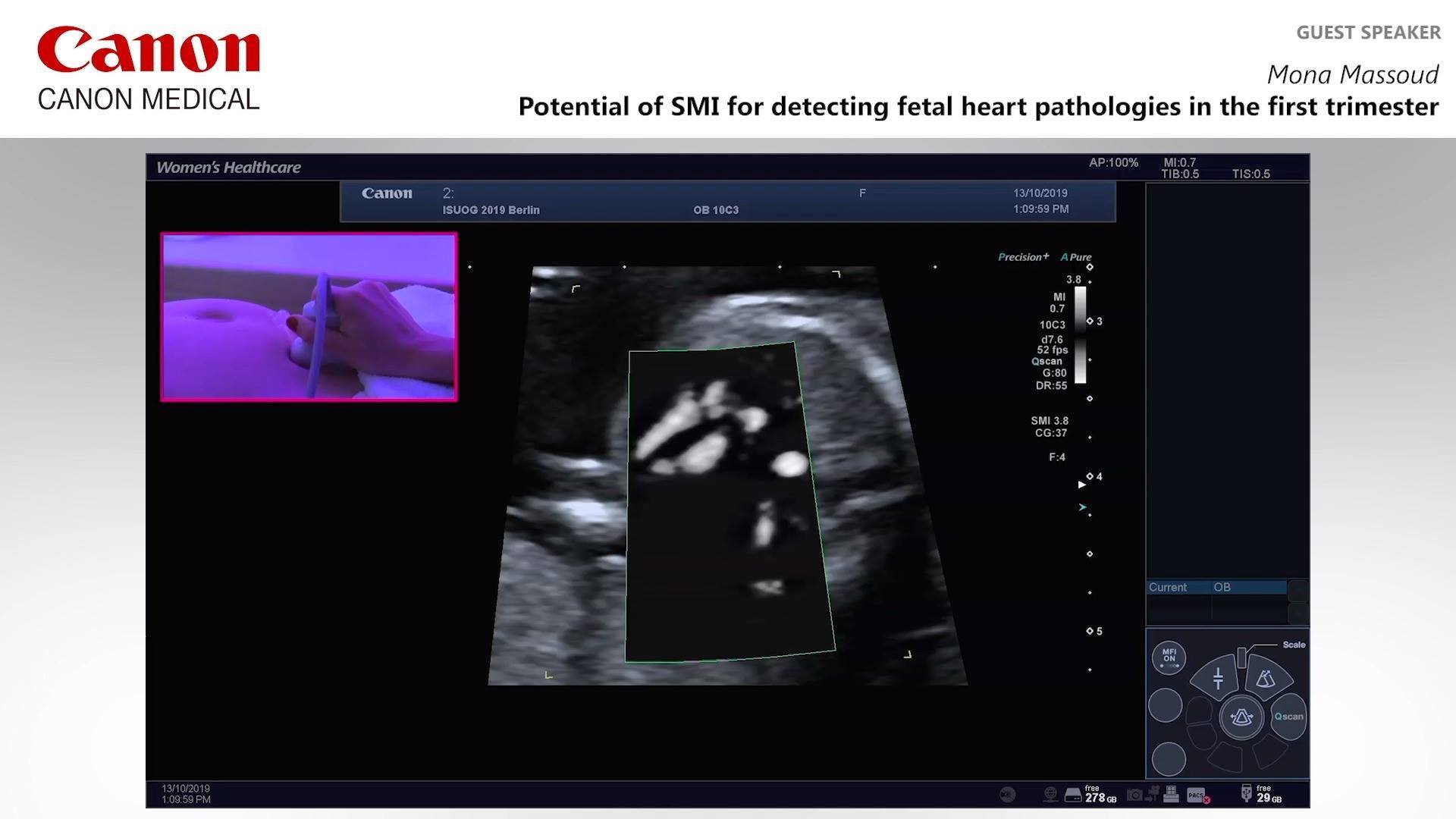The height and width of the screenshot is (819, 1456).
Task: Click the PACS connection status icon
Action: 1197,795
